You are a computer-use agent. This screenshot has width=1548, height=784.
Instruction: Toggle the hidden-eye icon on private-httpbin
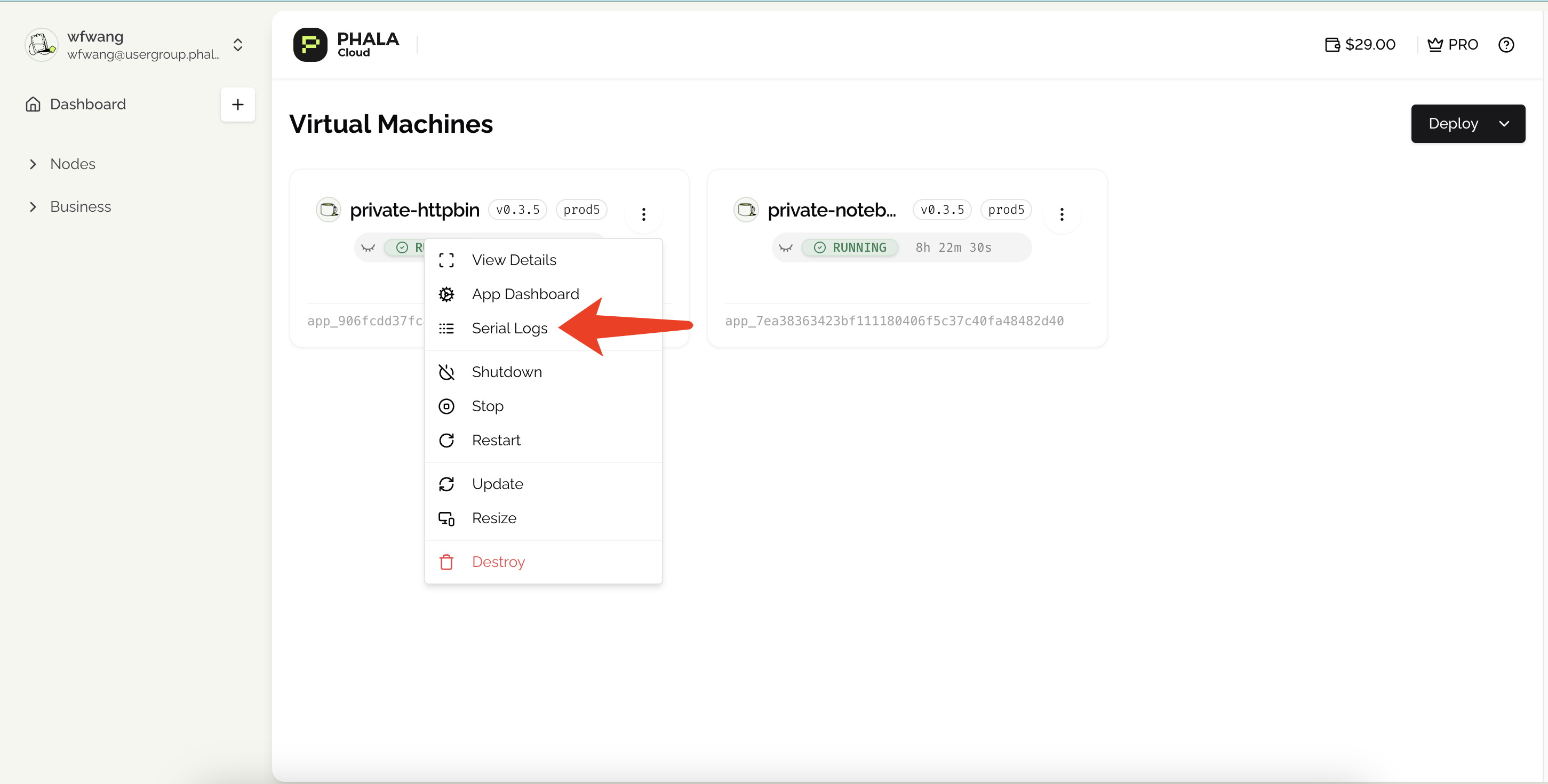point(368,247)
